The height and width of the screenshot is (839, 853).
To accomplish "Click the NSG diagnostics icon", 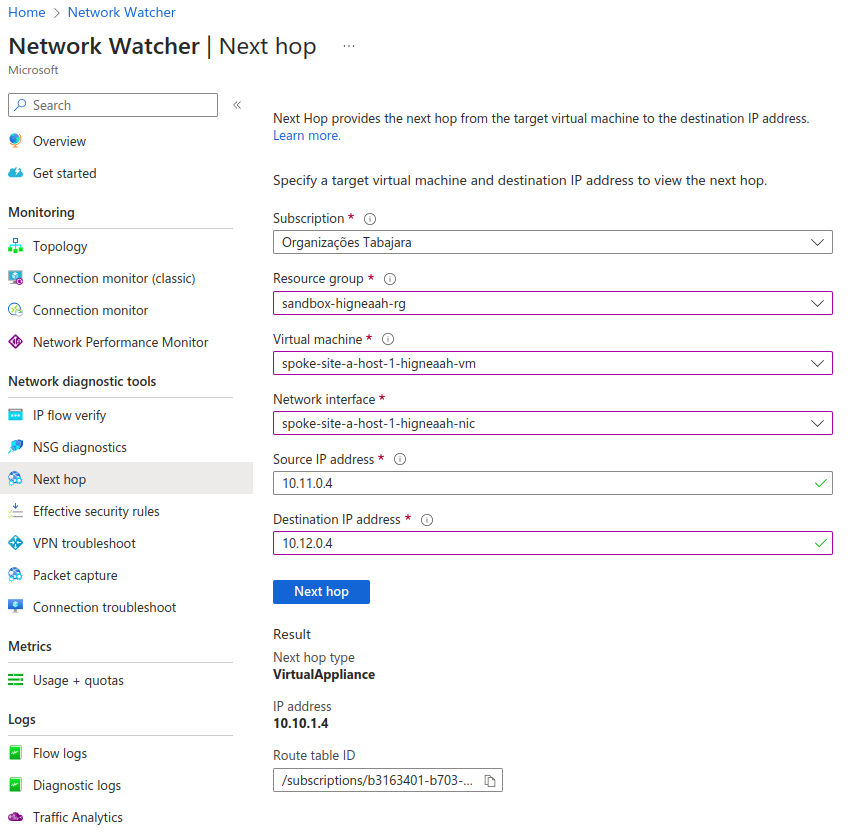I will click(x=15, y=447).
